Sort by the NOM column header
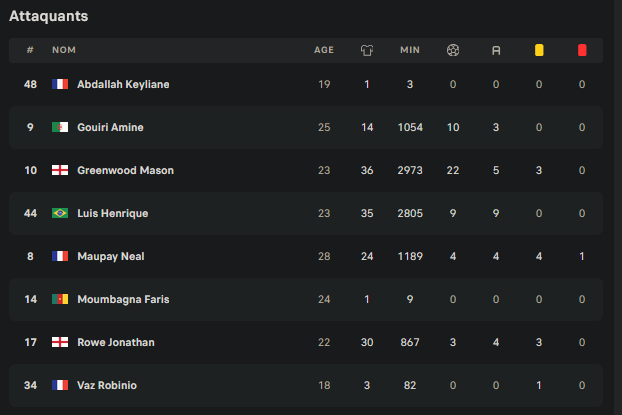Viewport: 622px width, 415px height. [x=64, y=50]
